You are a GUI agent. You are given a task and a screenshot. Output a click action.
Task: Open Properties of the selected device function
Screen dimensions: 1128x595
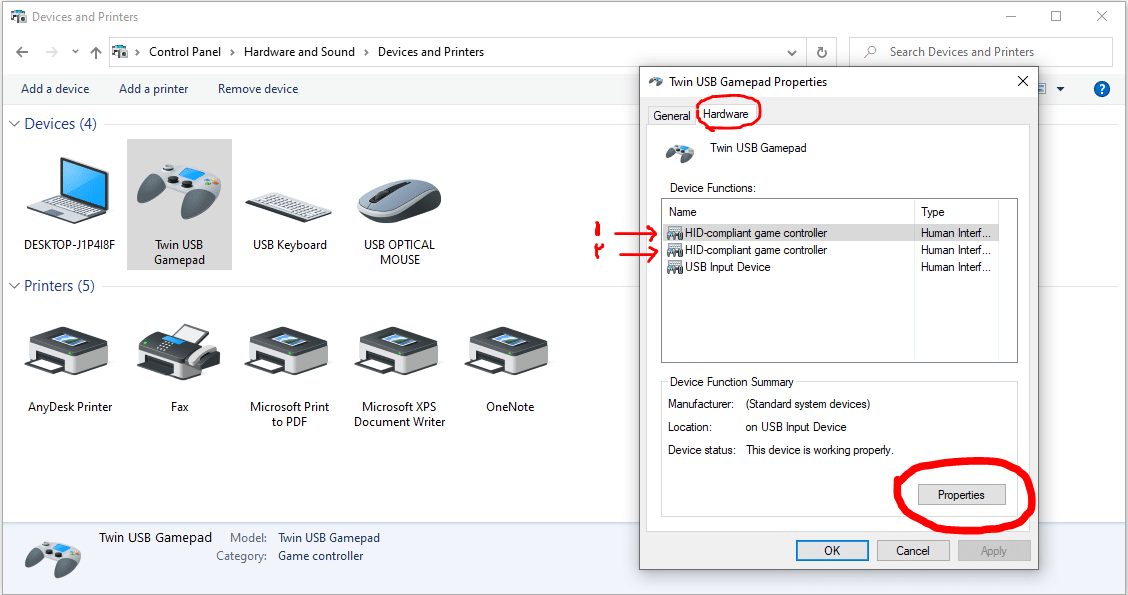coord(961,495)
